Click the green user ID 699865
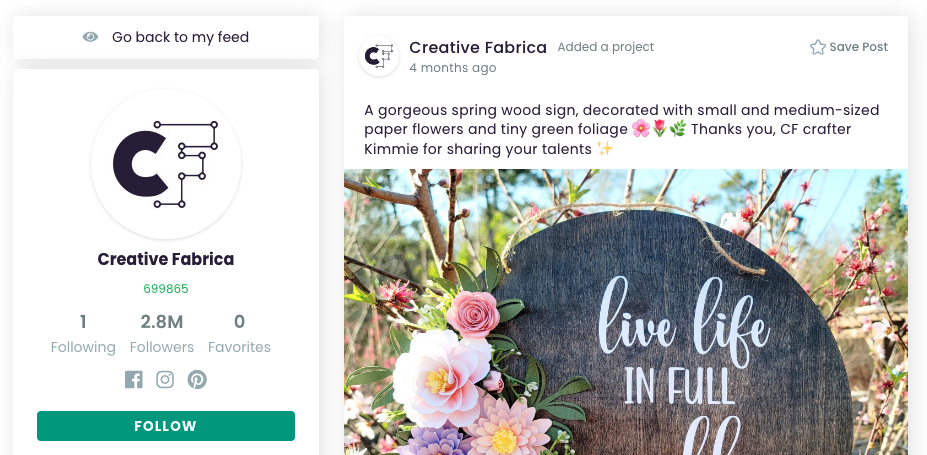 point(166,289)
